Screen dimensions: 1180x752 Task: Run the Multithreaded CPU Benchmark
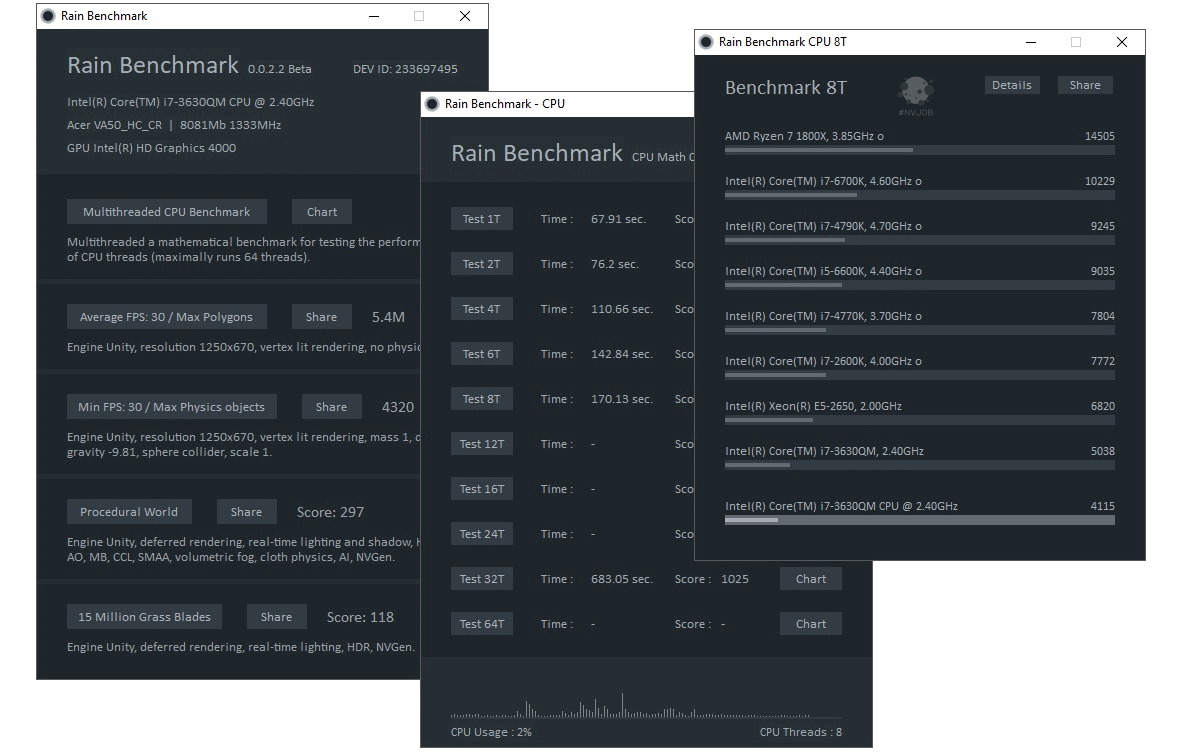click(x=166, y=211)
